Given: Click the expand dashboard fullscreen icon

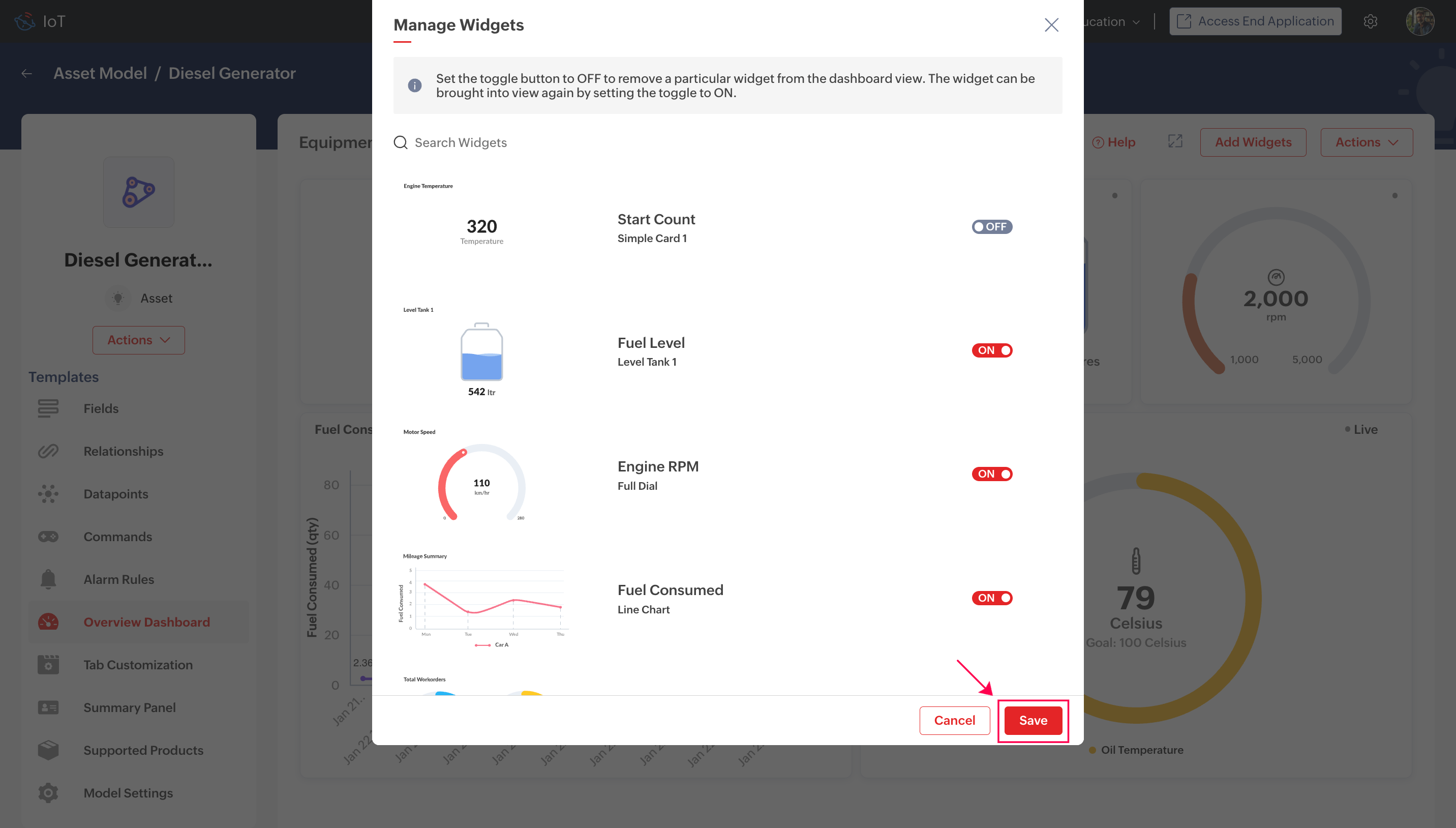Looking at the screenshot, I should click(x=1175, y=141).
